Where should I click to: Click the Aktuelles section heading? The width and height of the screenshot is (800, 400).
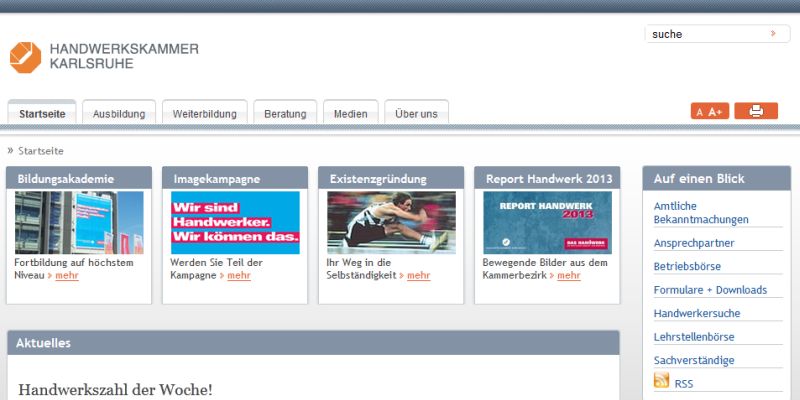click(x=43, y=343)
